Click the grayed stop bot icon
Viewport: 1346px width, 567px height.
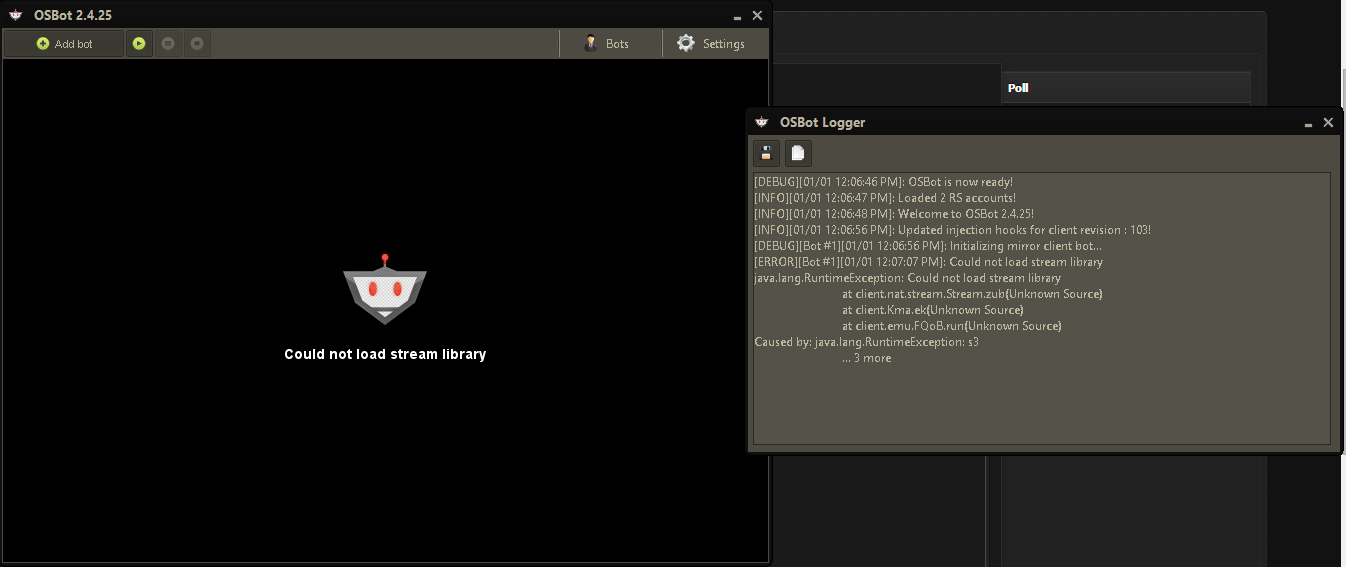click(197, 44)
